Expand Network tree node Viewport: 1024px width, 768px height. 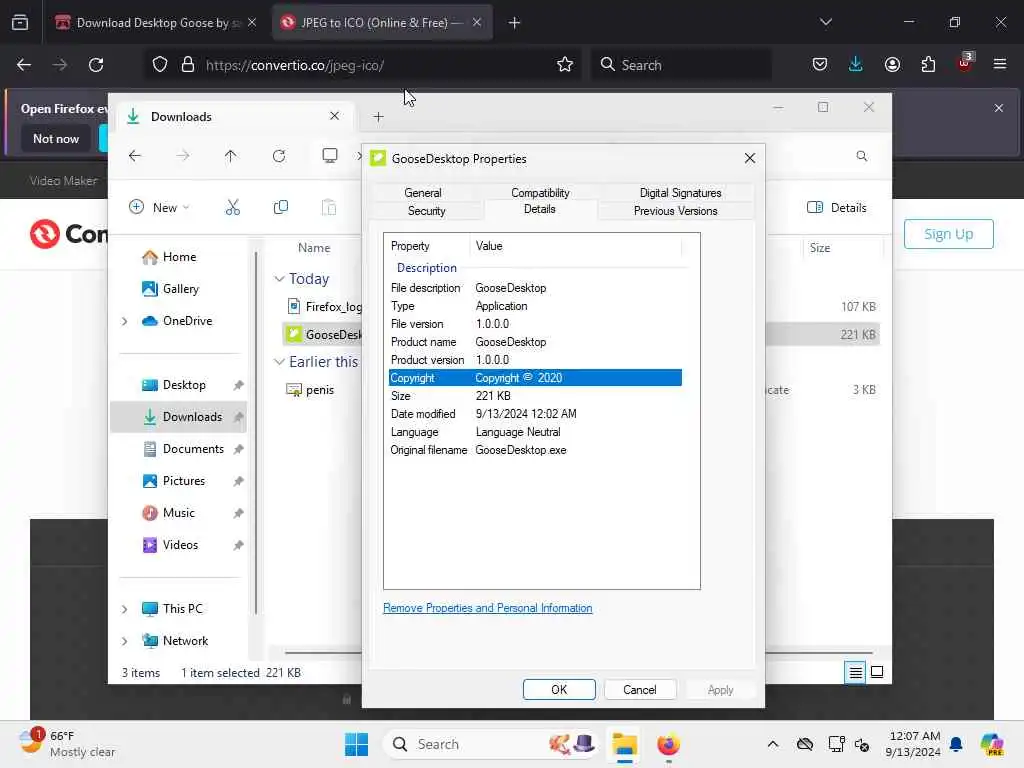(x=125, y=641)
